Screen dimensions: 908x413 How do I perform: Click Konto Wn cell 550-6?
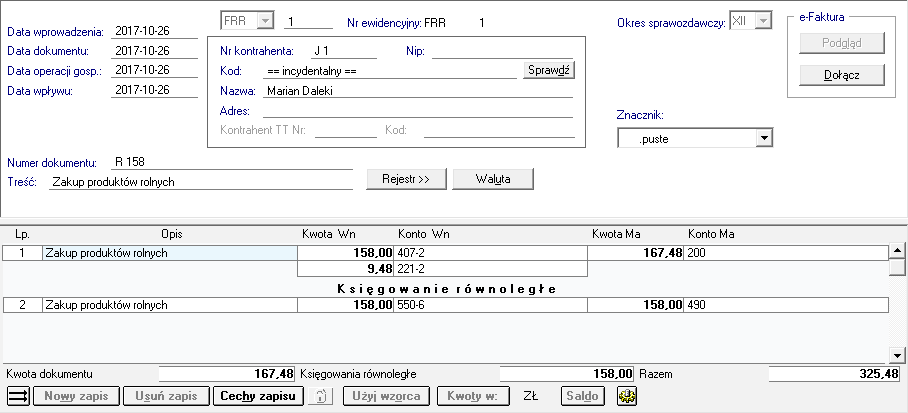click(490, 305)
